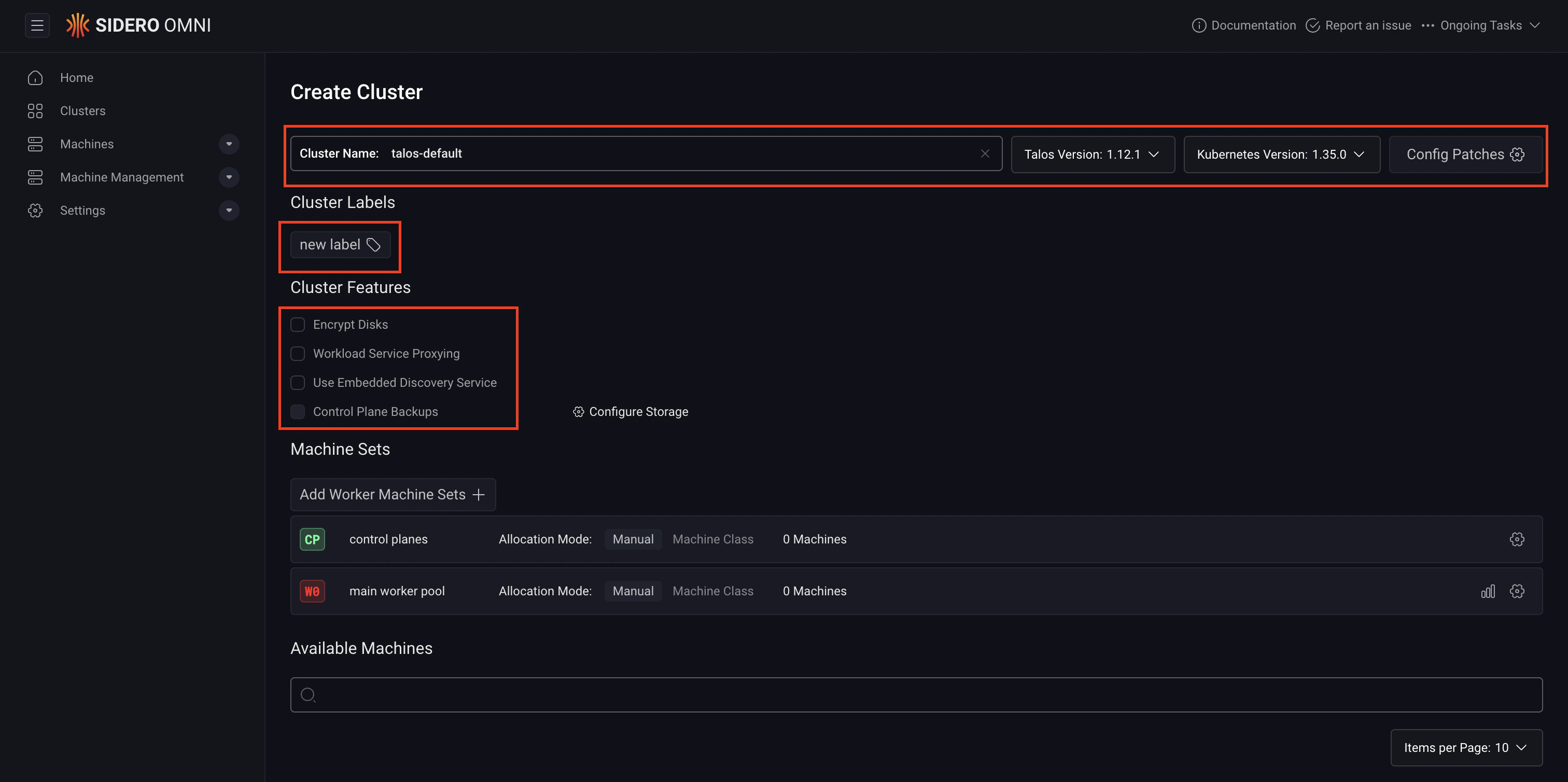
Task: Click the new label tag icon
Action: coord(373,245)
